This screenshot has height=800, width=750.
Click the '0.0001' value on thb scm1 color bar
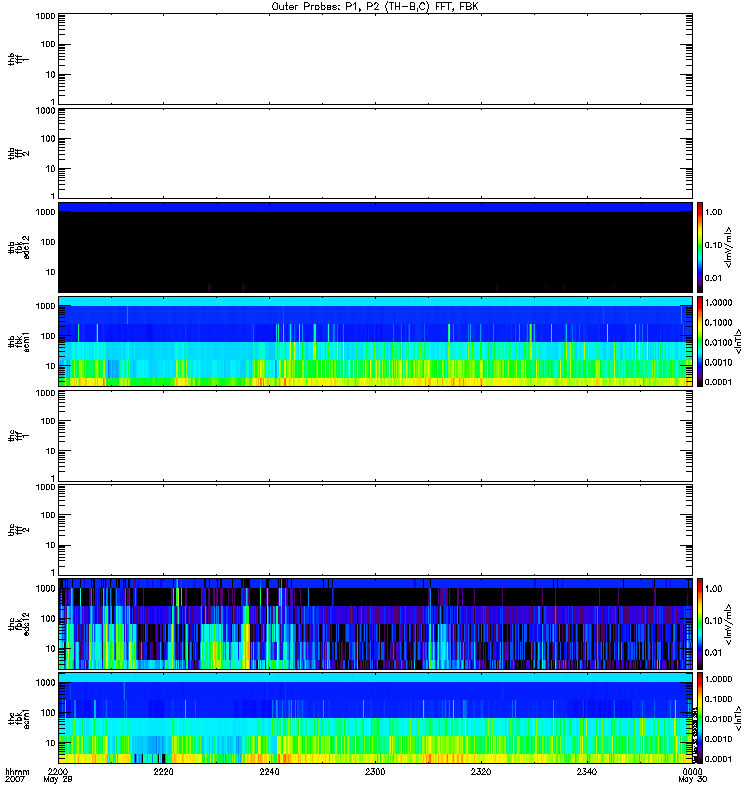pyautogui.click(x=718, y=382)
